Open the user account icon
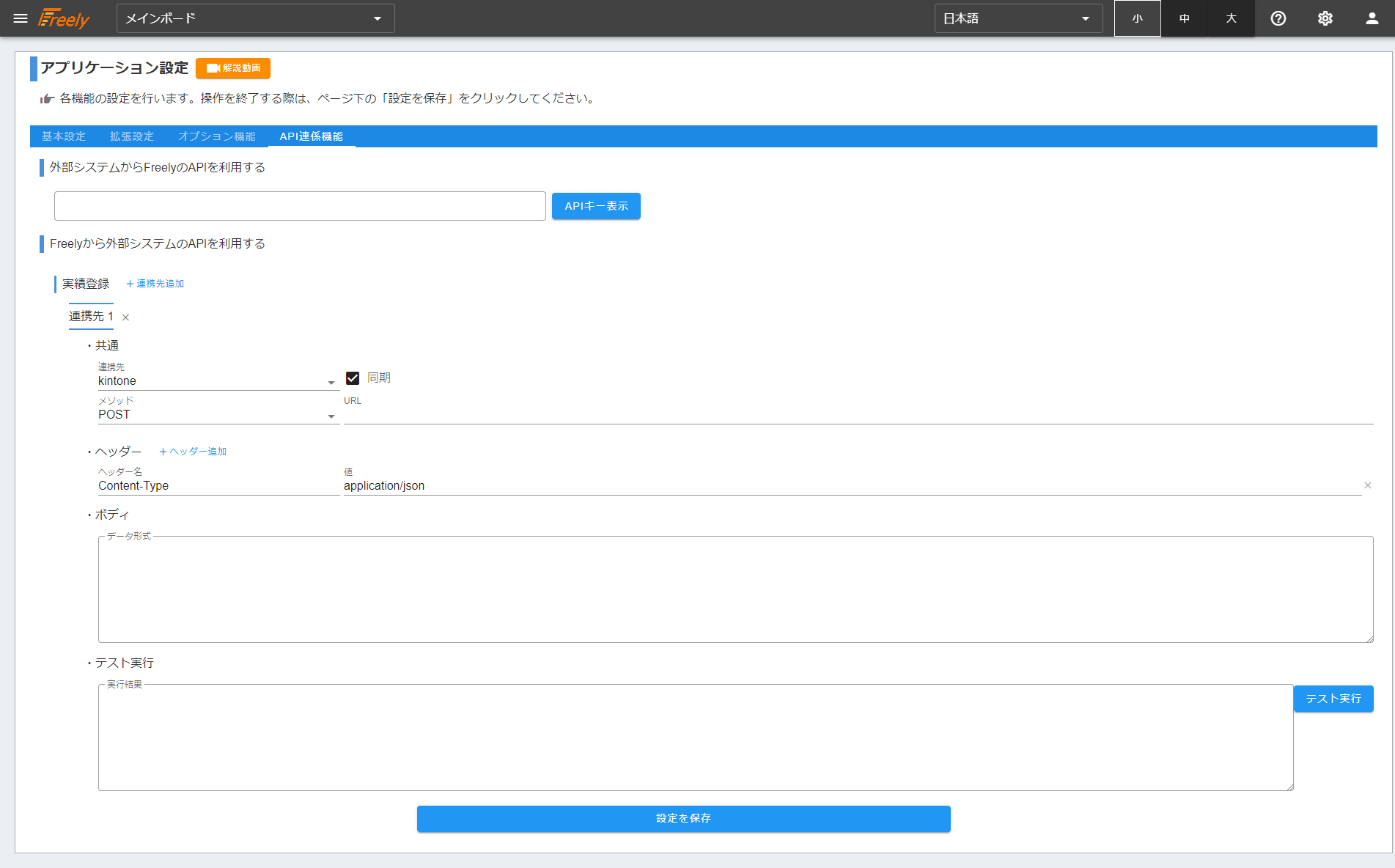 click(x=1372, y=18)
